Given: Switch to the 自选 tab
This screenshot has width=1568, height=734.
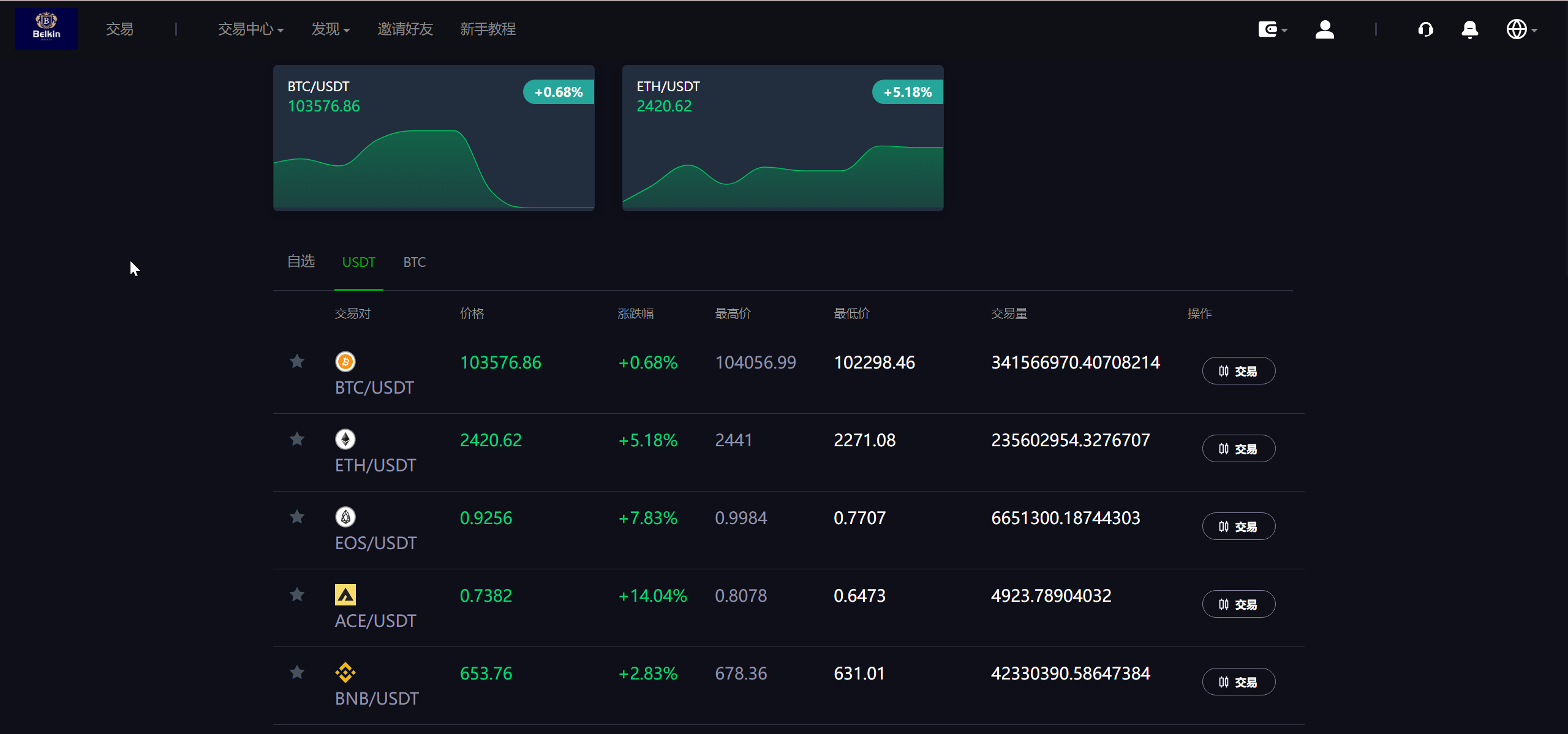Looking at the screenshot, I should [301, 261].
